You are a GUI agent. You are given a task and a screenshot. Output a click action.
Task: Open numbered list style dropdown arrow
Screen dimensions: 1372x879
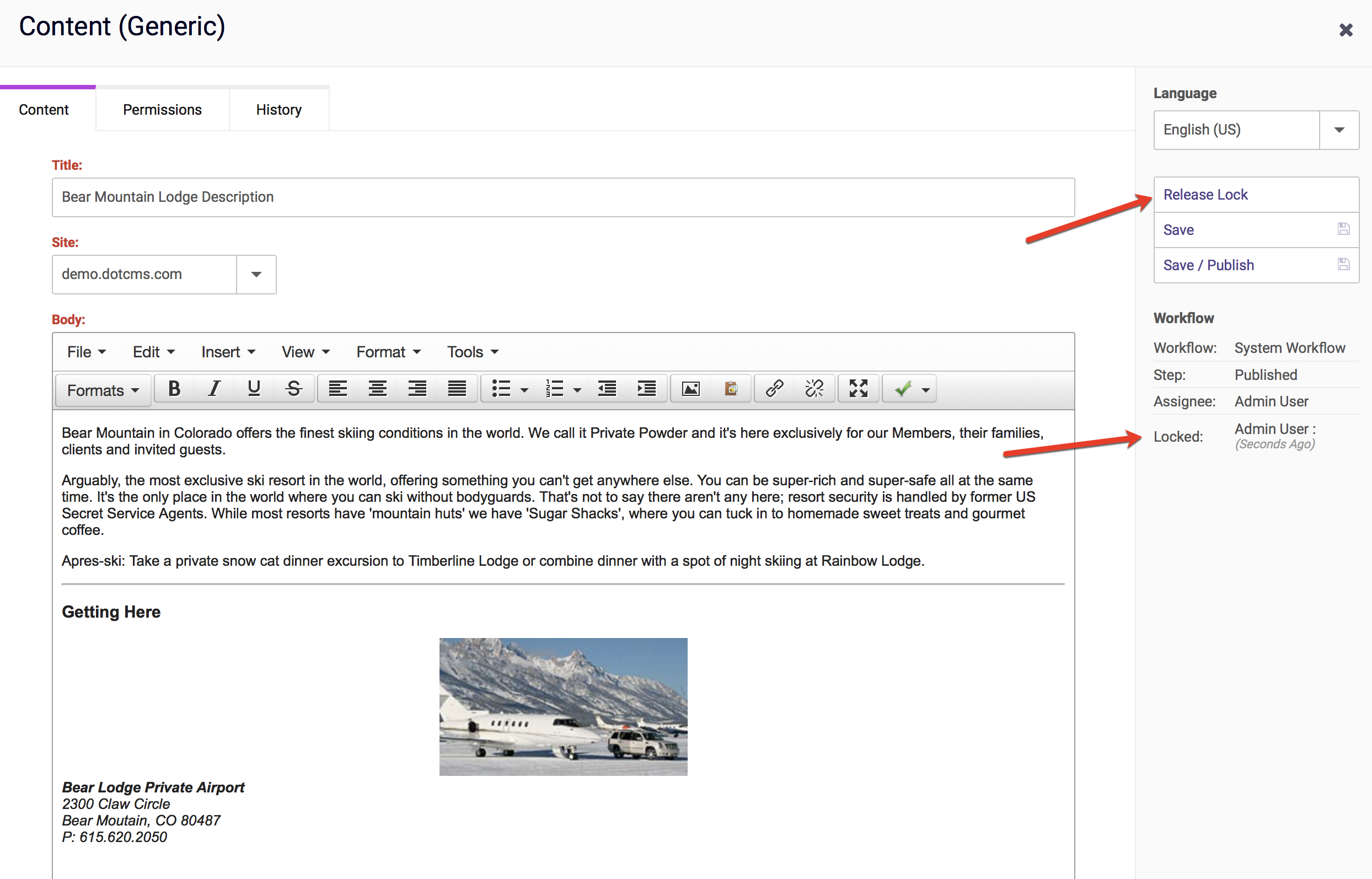[577, 390]
